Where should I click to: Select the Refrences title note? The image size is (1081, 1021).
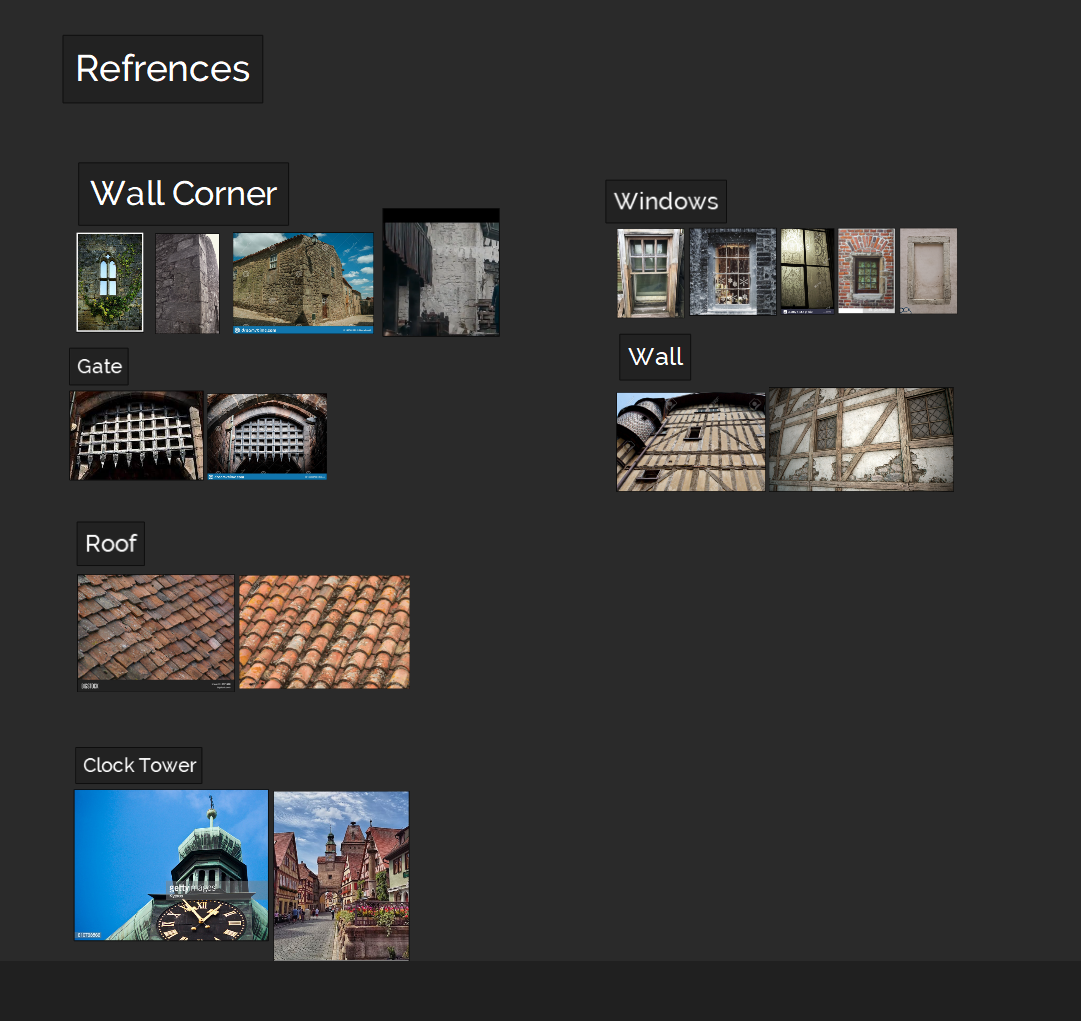(x=163, y=69)
